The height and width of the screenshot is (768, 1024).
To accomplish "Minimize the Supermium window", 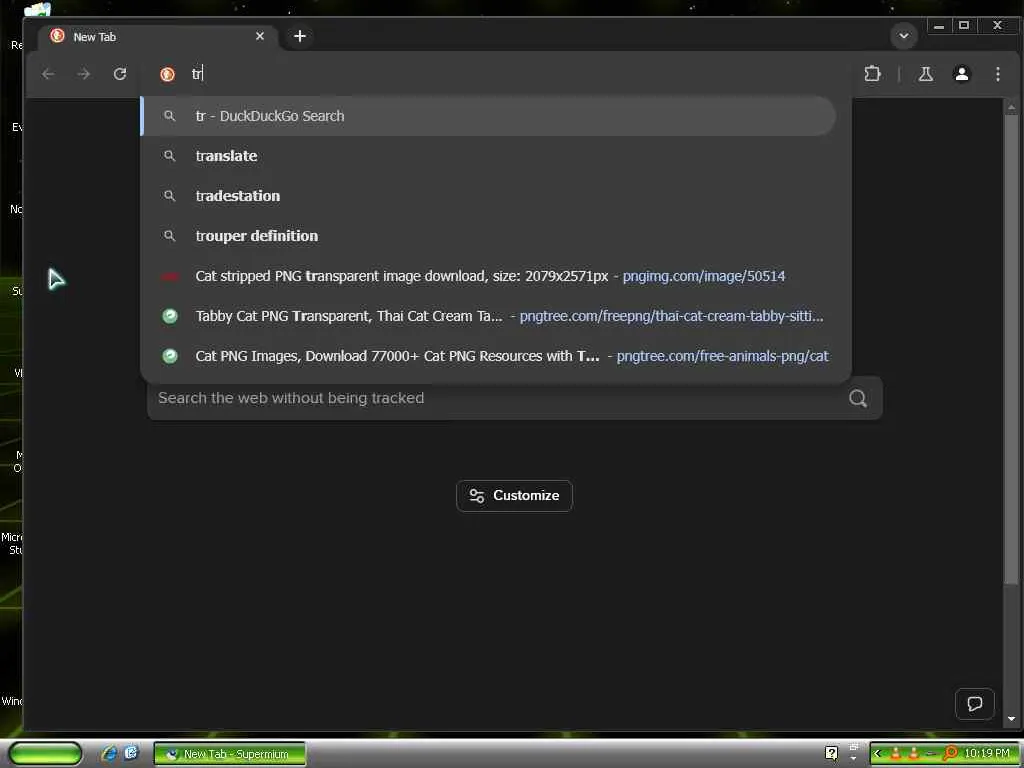I will (x=939, y=26).
